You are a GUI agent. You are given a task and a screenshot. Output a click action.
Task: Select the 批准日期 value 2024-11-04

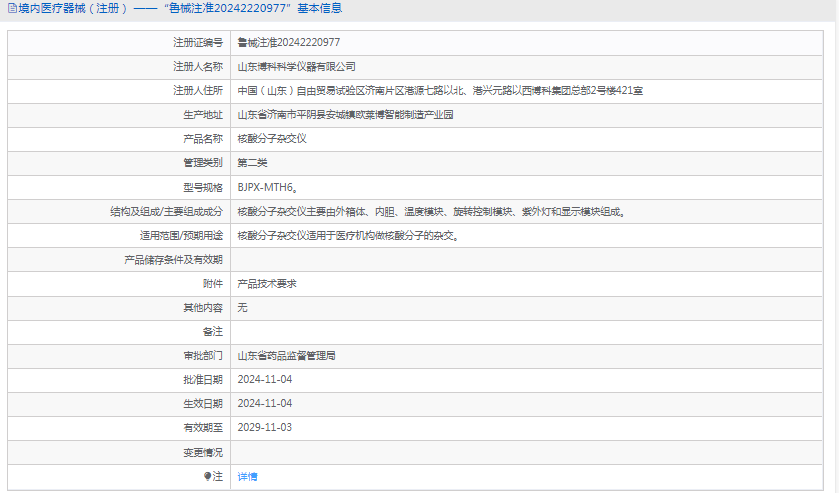265,380
